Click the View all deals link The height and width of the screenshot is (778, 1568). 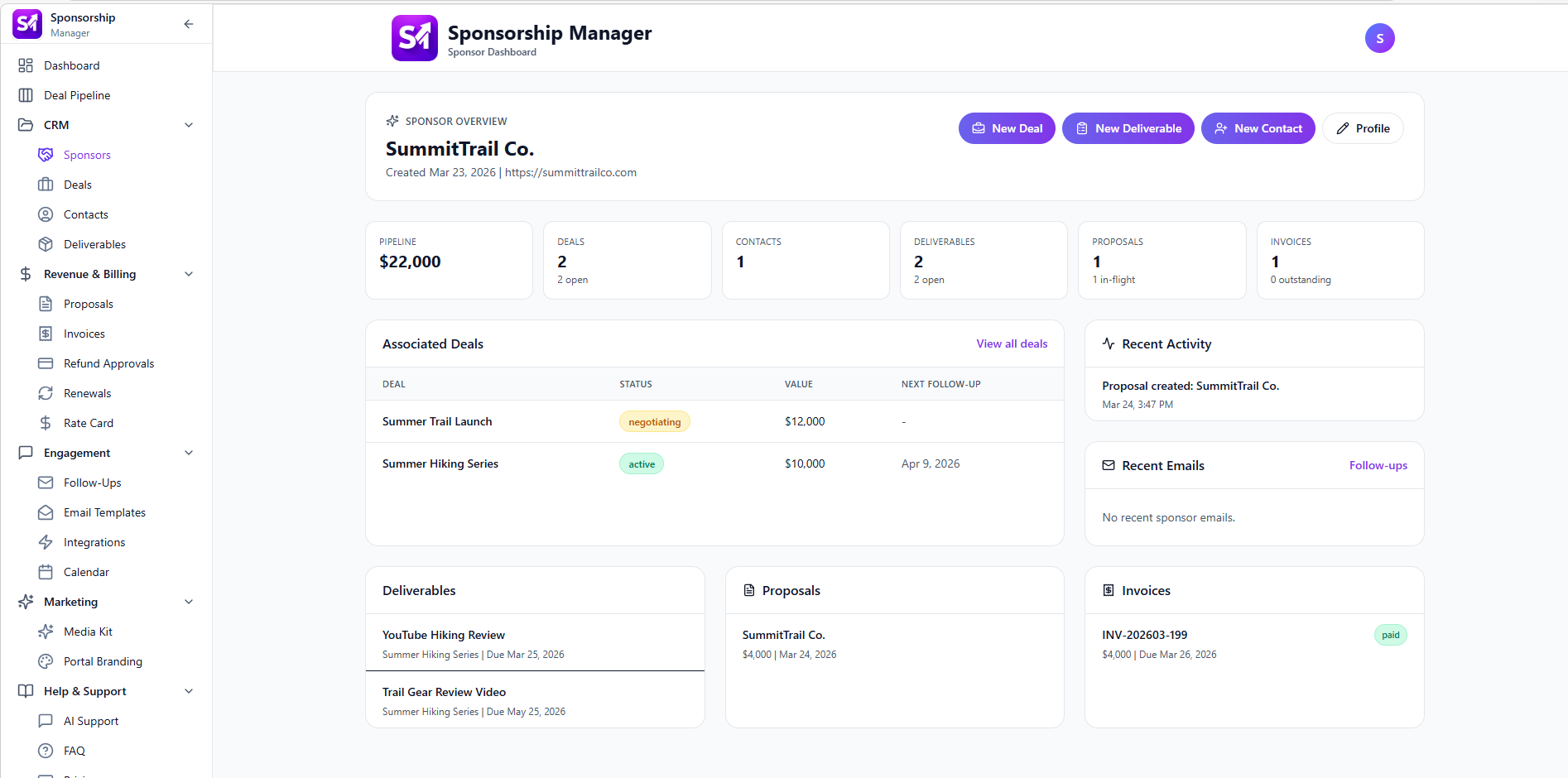tap(1012, 343)
